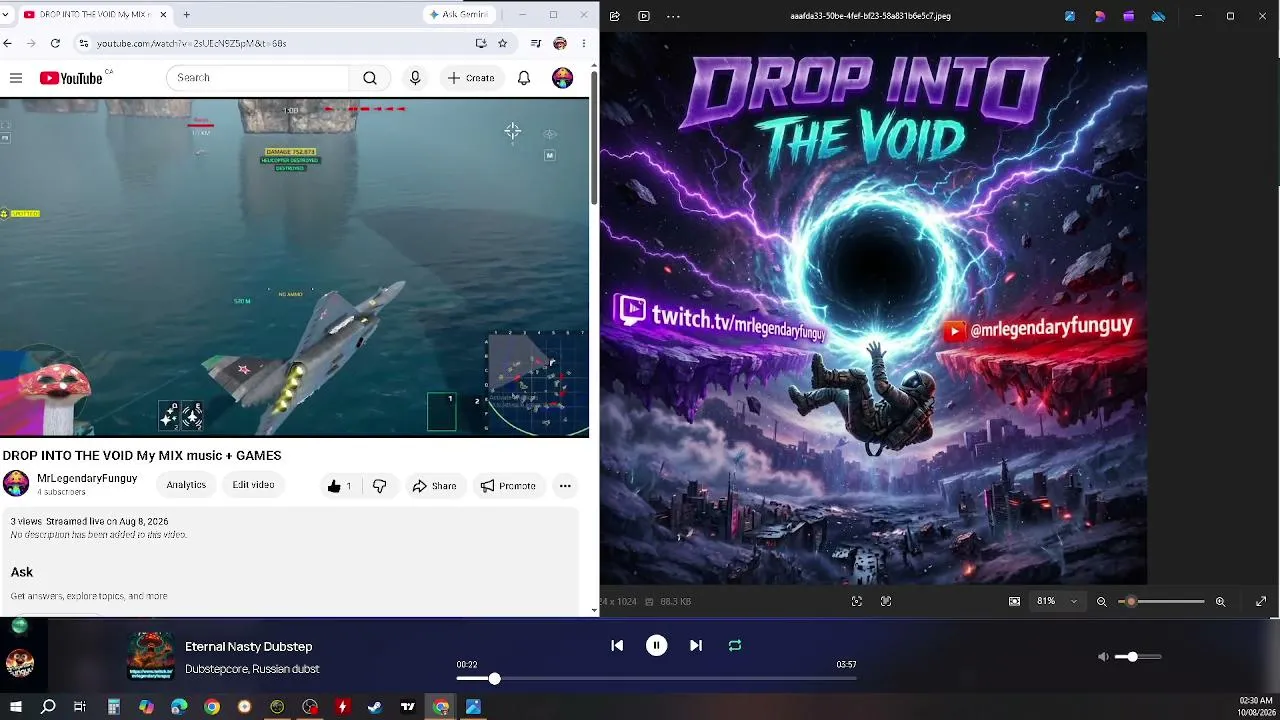Share the YouTube video
This screenshot has height=720, width=1280.
pyautogui.click(x=434, y=486)
